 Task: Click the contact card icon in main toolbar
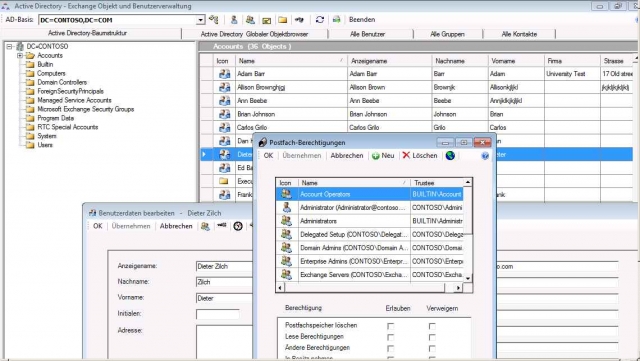[x=267, y=20]
